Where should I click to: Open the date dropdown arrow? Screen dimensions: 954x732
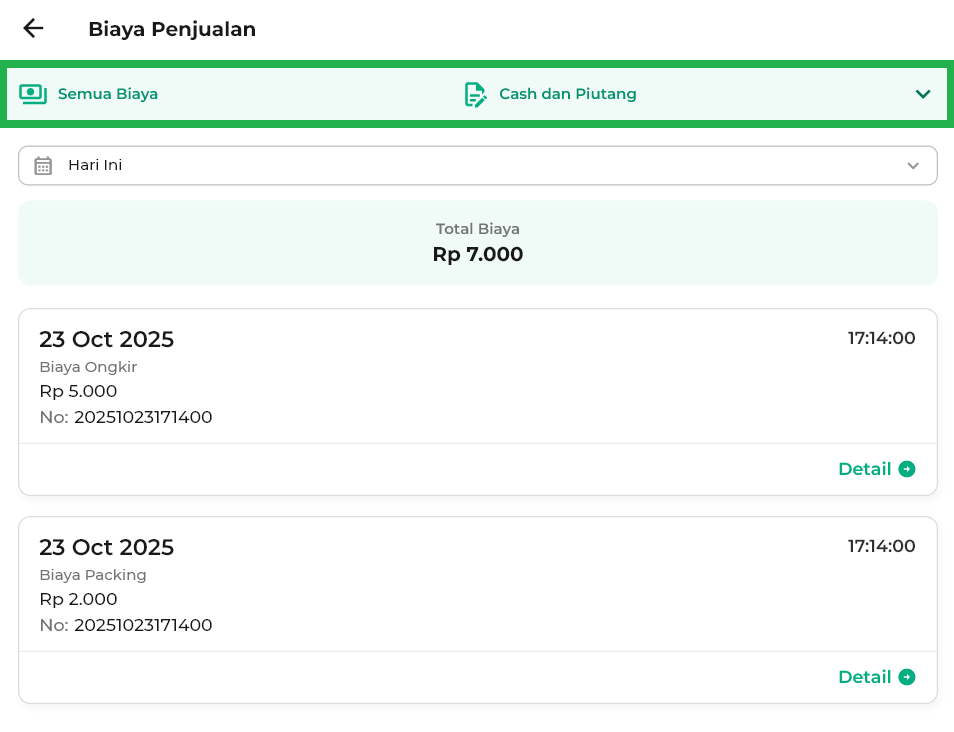tap(912, 166)
